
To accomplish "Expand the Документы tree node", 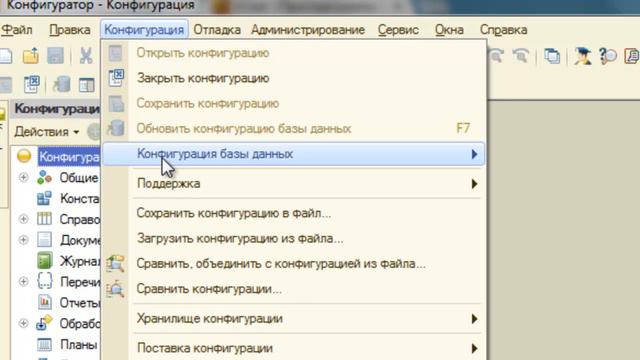I will pos(24,240).
